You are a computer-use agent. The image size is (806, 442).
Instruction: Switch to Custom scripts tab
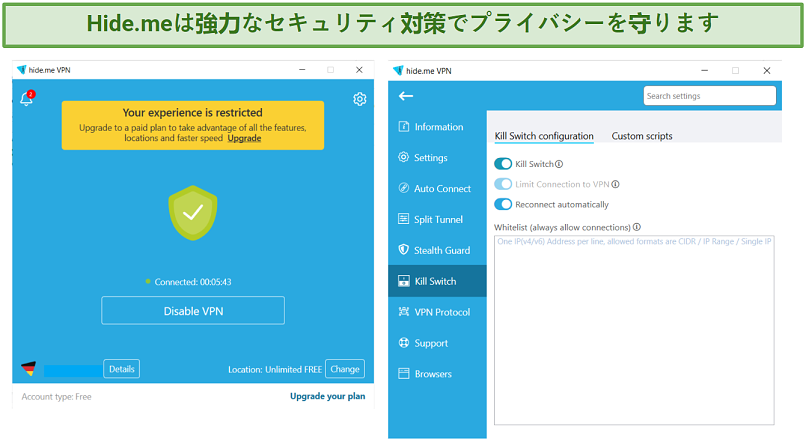(x=642, y=136)
